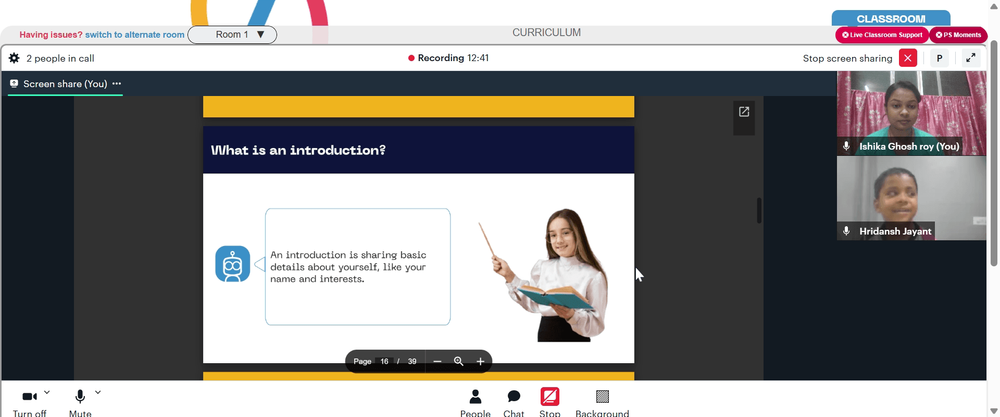Click PS Moments button
Screen dimensions: 1000x417
pos(958,34)
